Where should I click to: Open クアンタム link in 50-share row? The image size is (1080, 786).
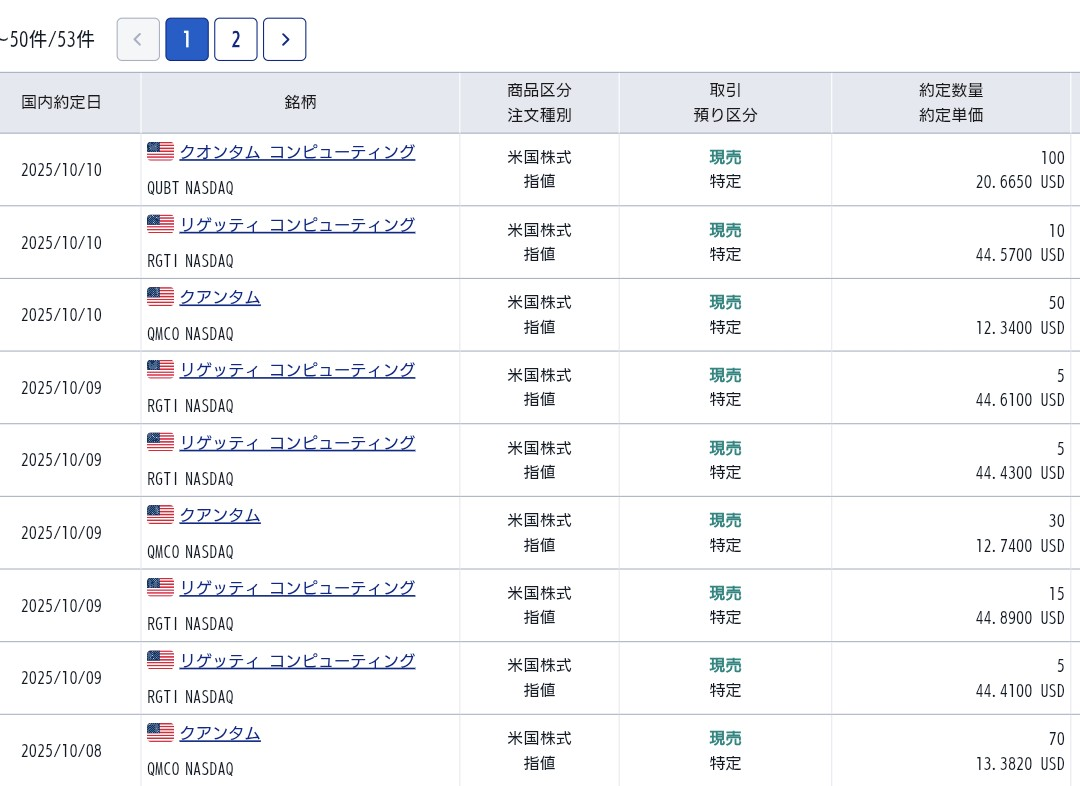point(220,297)
